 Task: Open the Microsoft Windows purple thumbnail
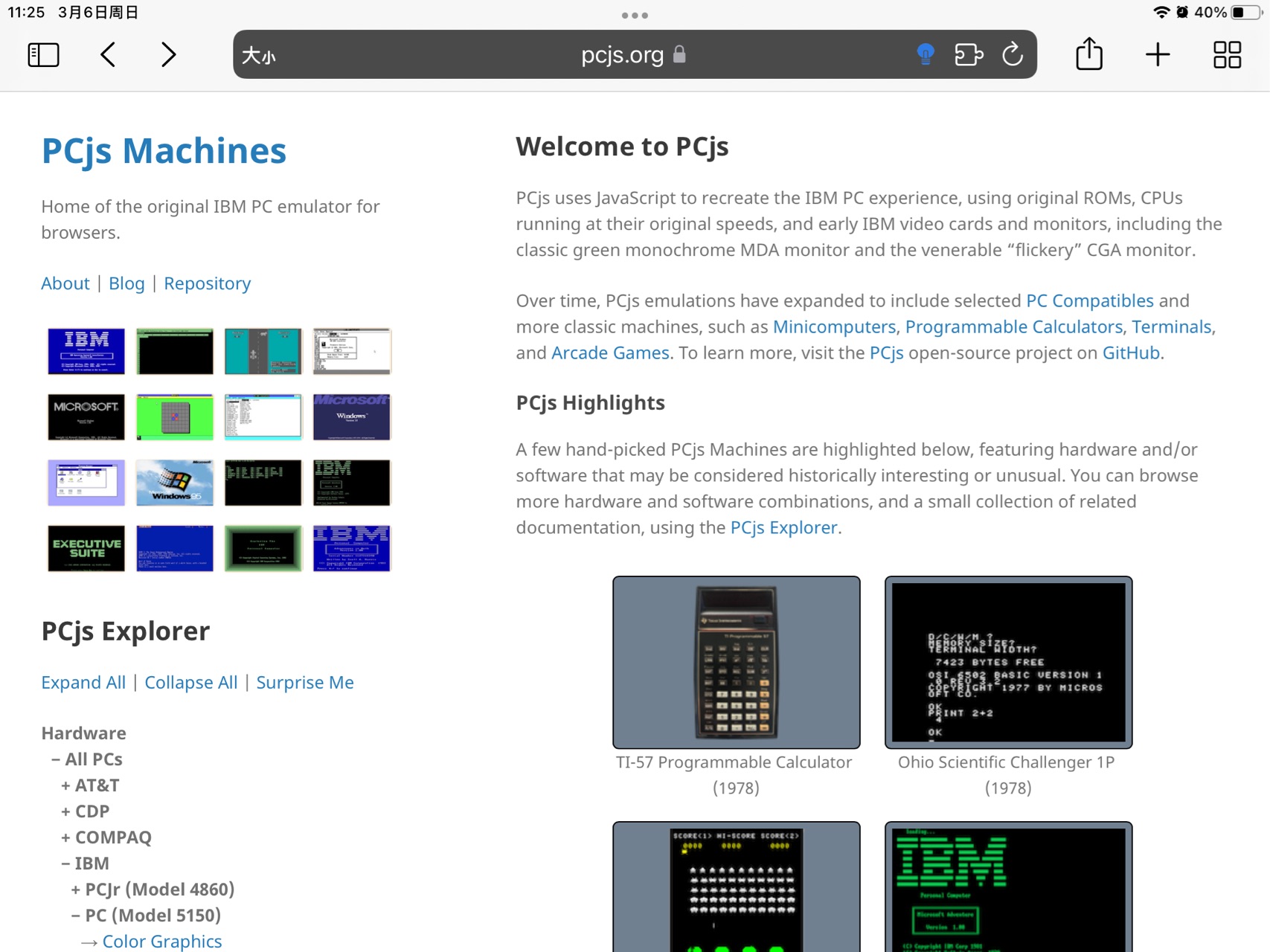click(x=352, y=417)
